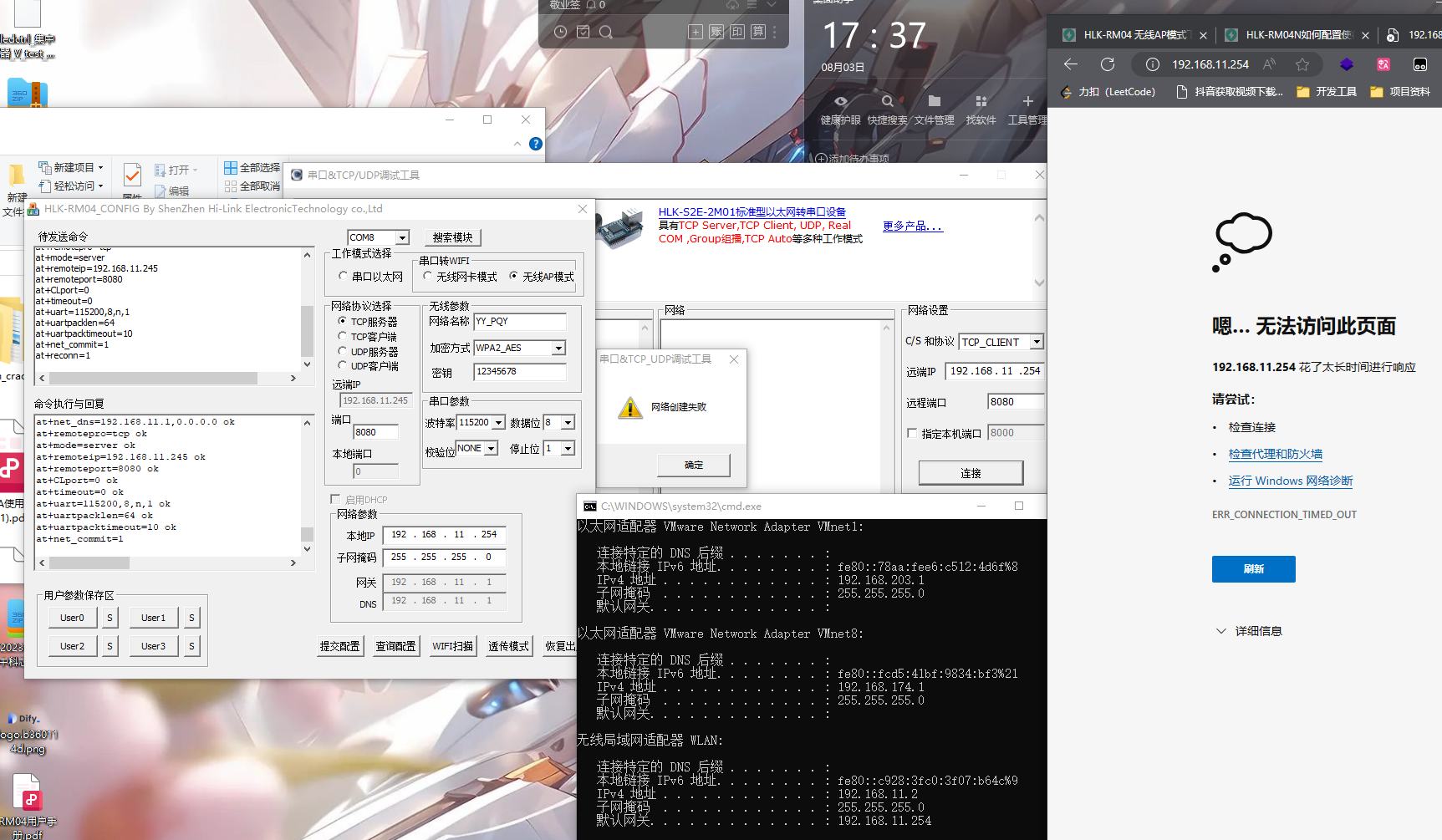Open search icon in 敬业签 widget
The image size is (1442, 840).
click(x=606, y=32)
